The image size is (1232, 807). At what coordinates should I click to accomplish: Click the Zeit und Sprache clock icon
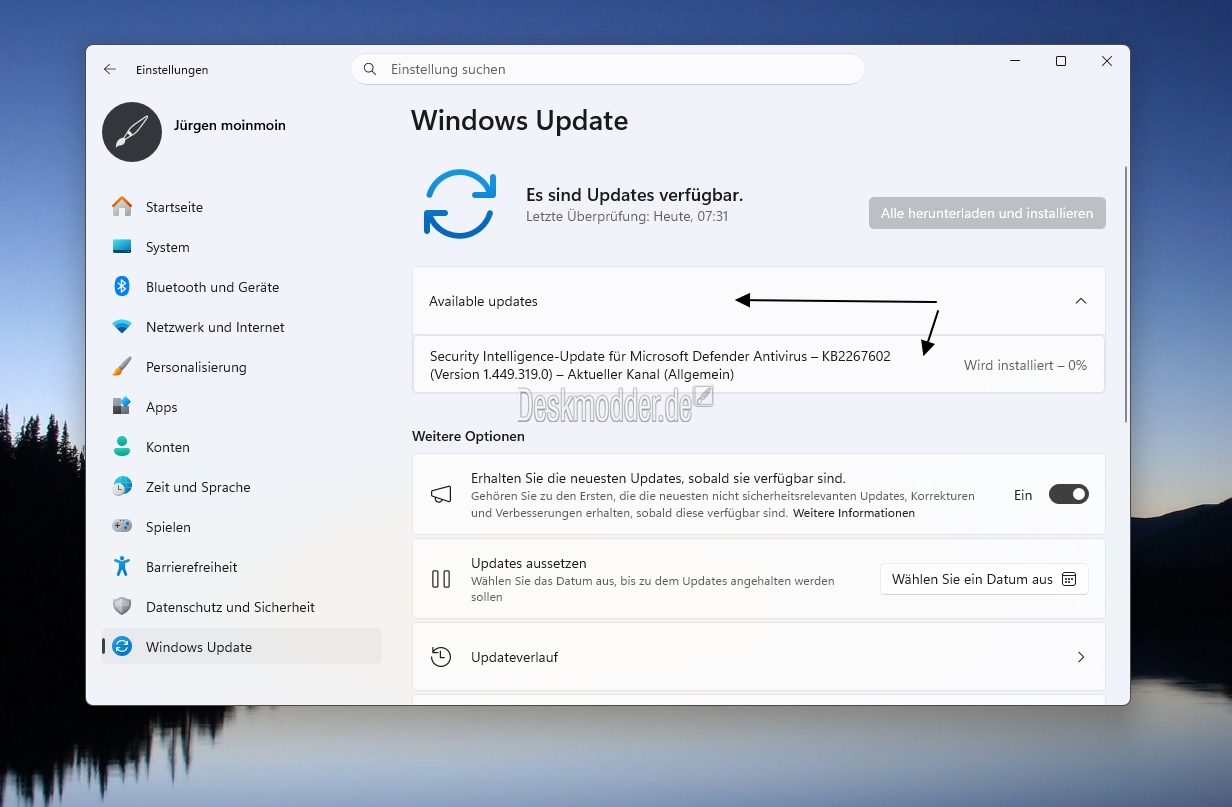(122, 487)
